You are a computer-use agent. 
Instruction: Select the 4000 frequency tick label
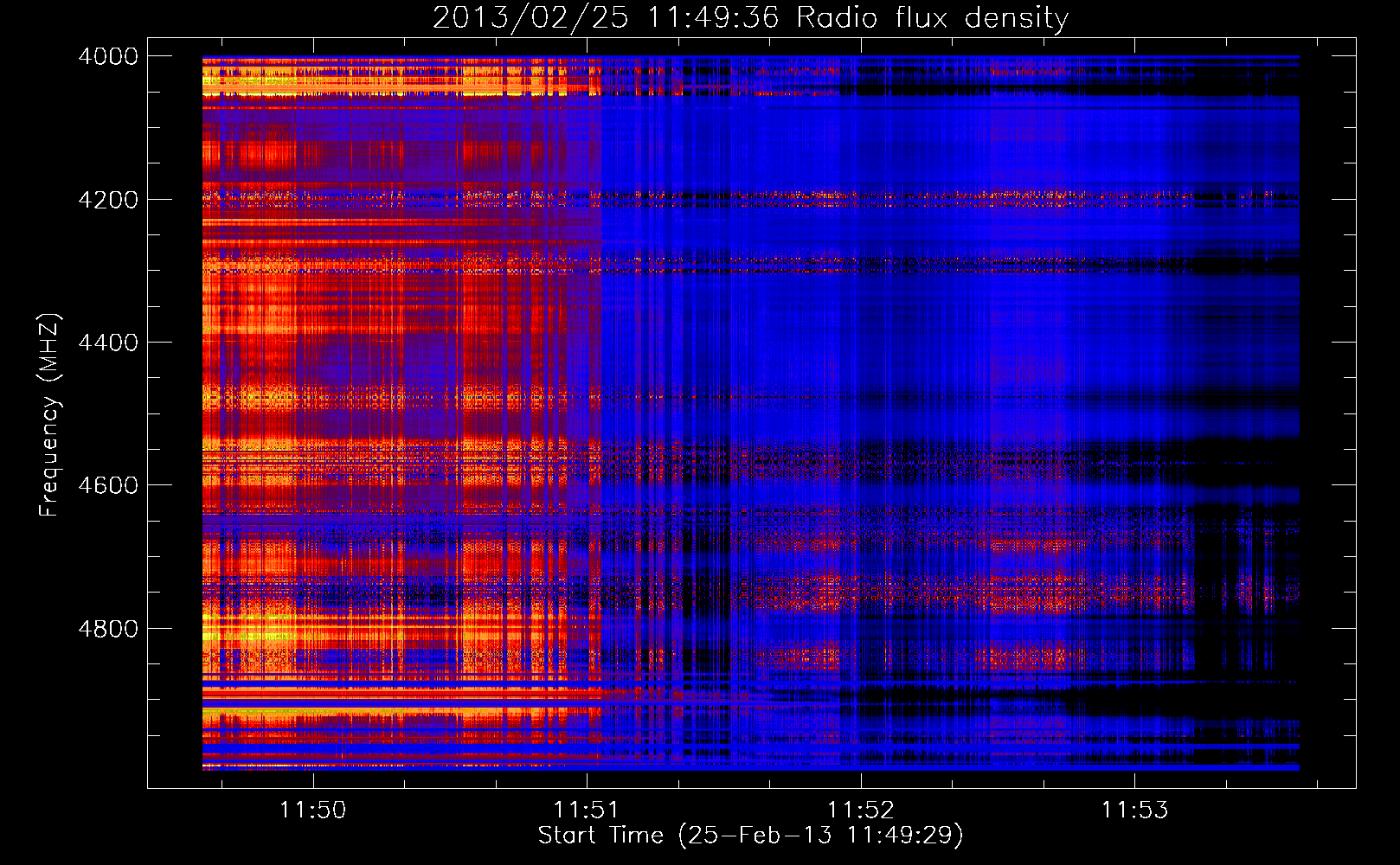point(108,56)
